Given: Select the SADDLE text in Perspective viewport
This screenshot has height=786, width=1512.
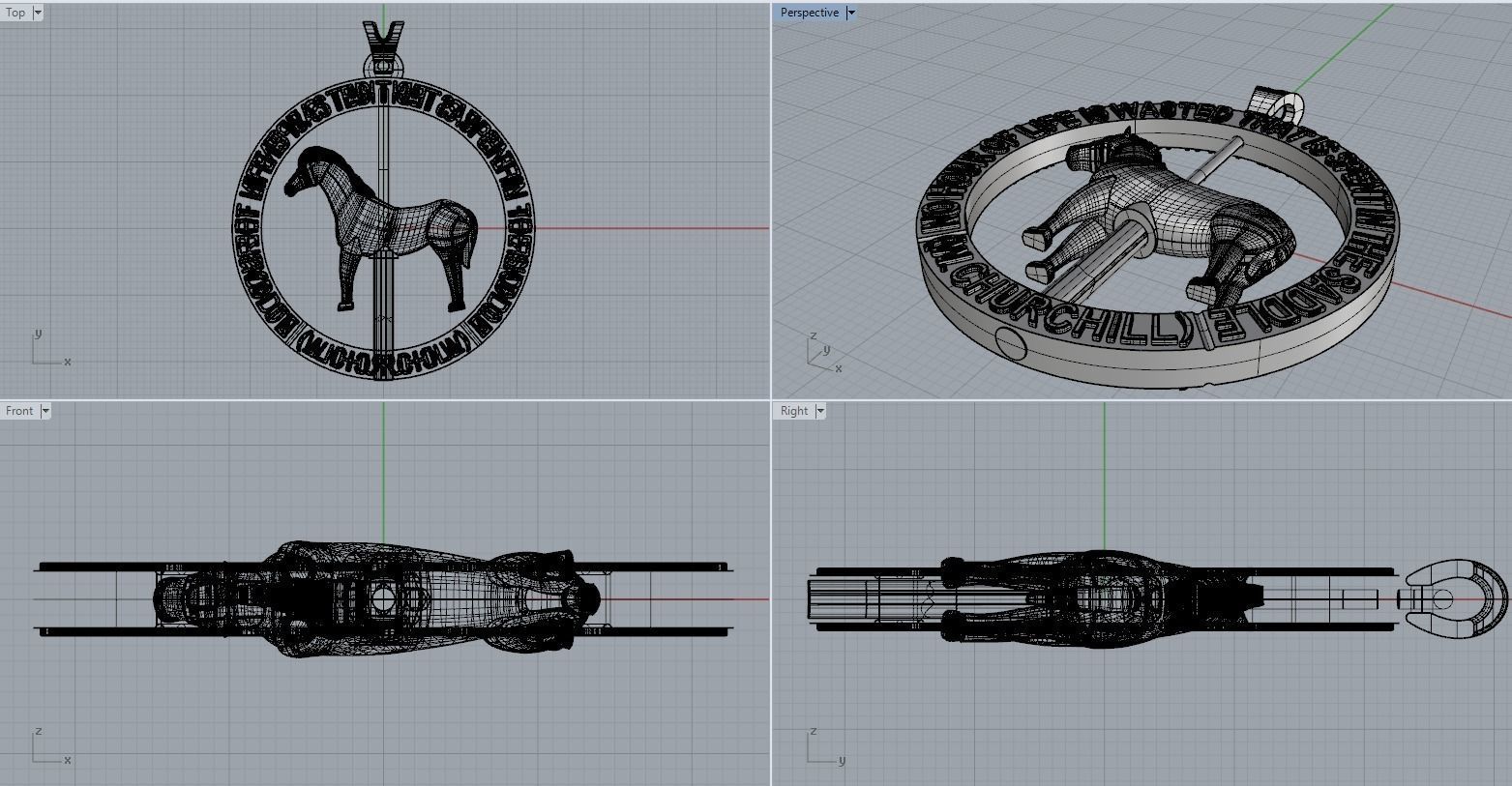Looking at the screenshot, I should coord(1299,304).
